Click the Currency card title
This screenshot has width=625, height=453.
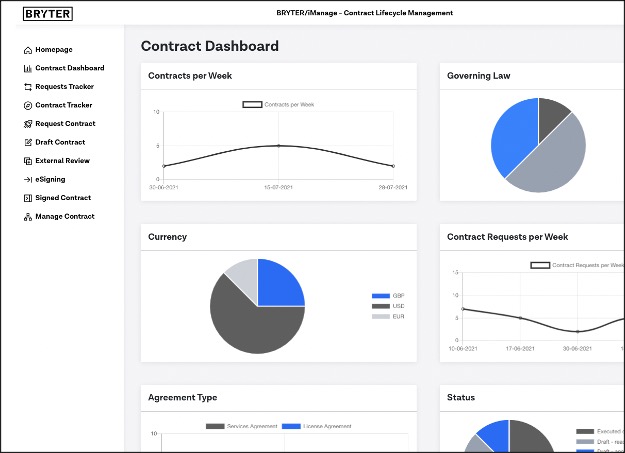pyautogui.click(x=167, y=237)
